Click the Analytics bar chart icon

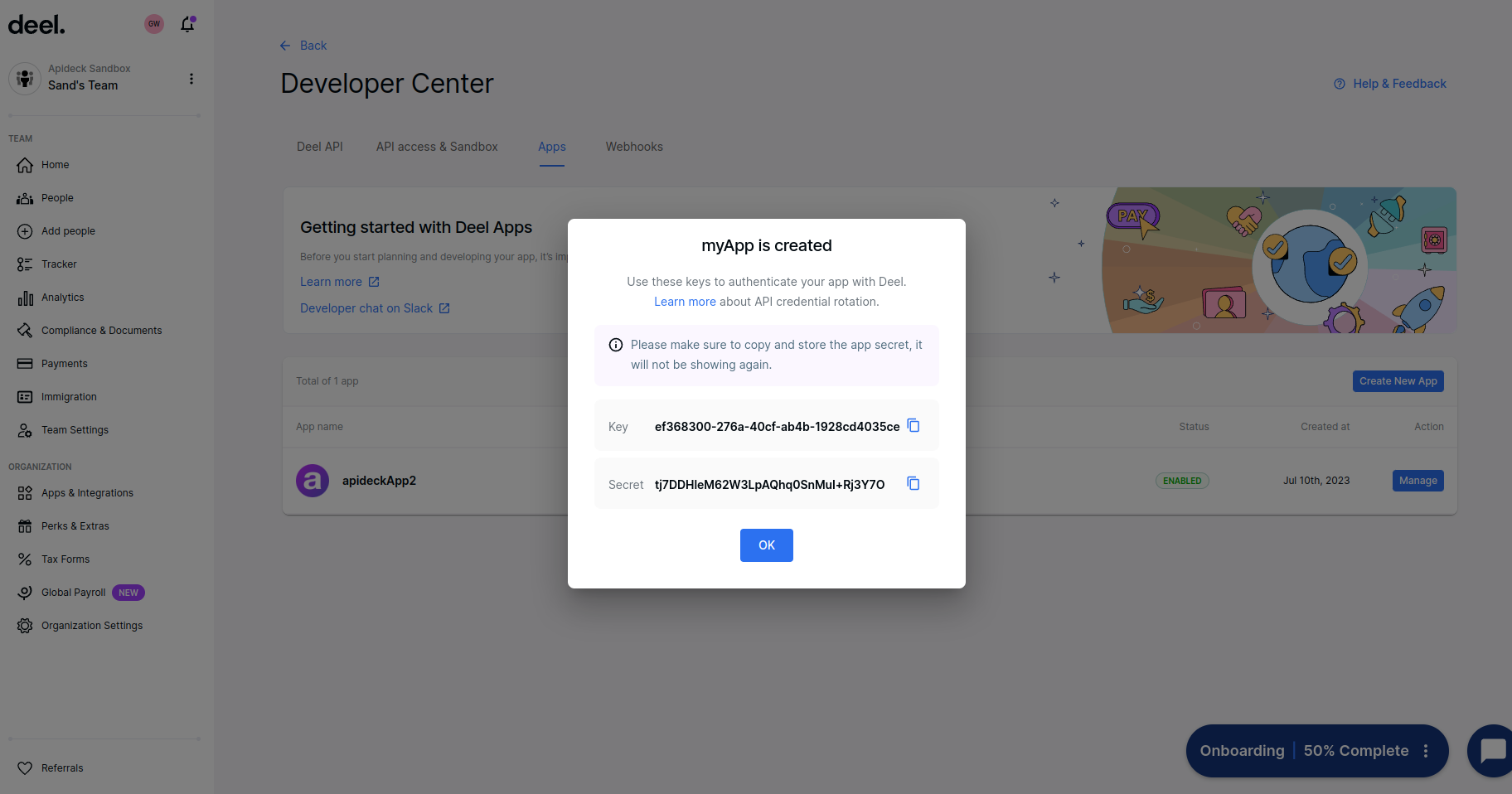25,298
